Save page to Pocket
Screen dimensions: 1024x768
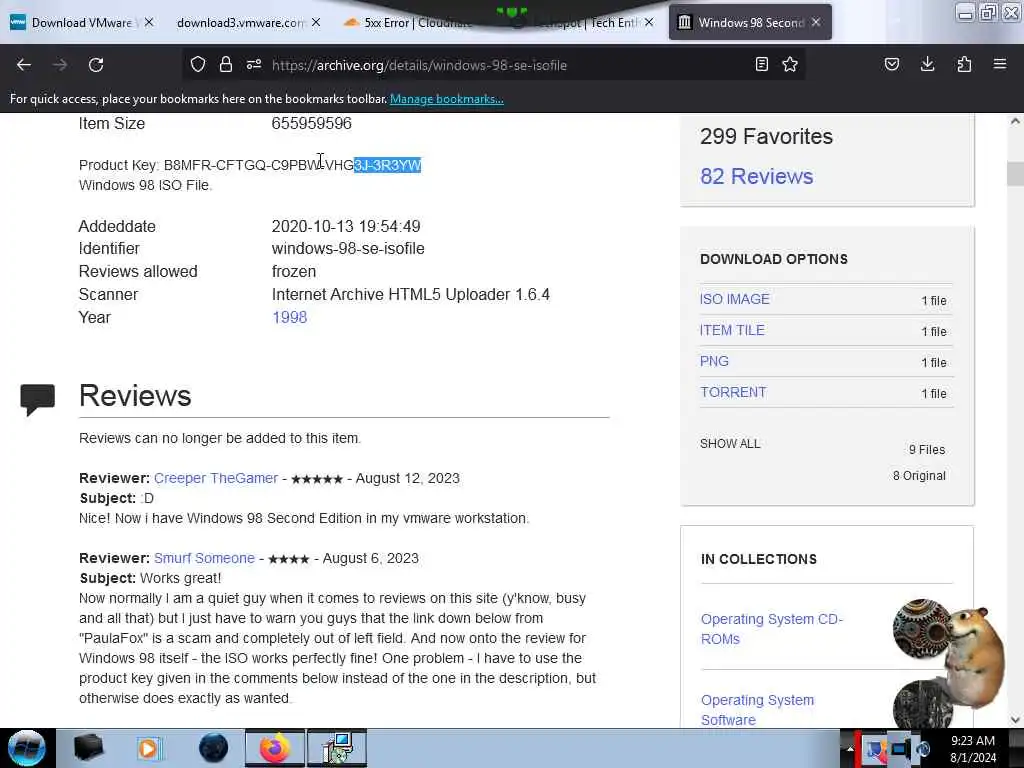pos(892,64)
